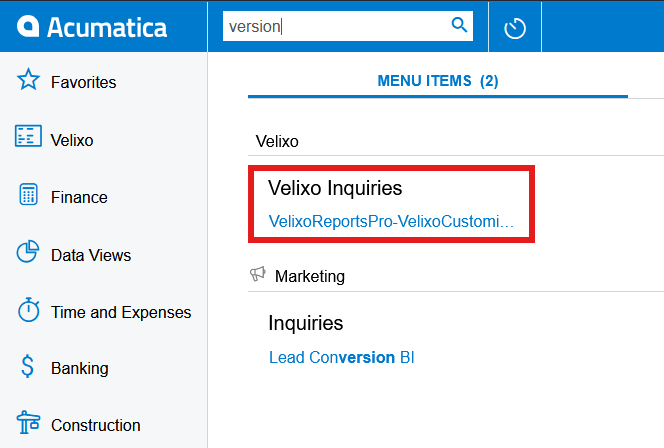
Task: Select the Favorites label in the sidebar
Action: click(84, 82)
